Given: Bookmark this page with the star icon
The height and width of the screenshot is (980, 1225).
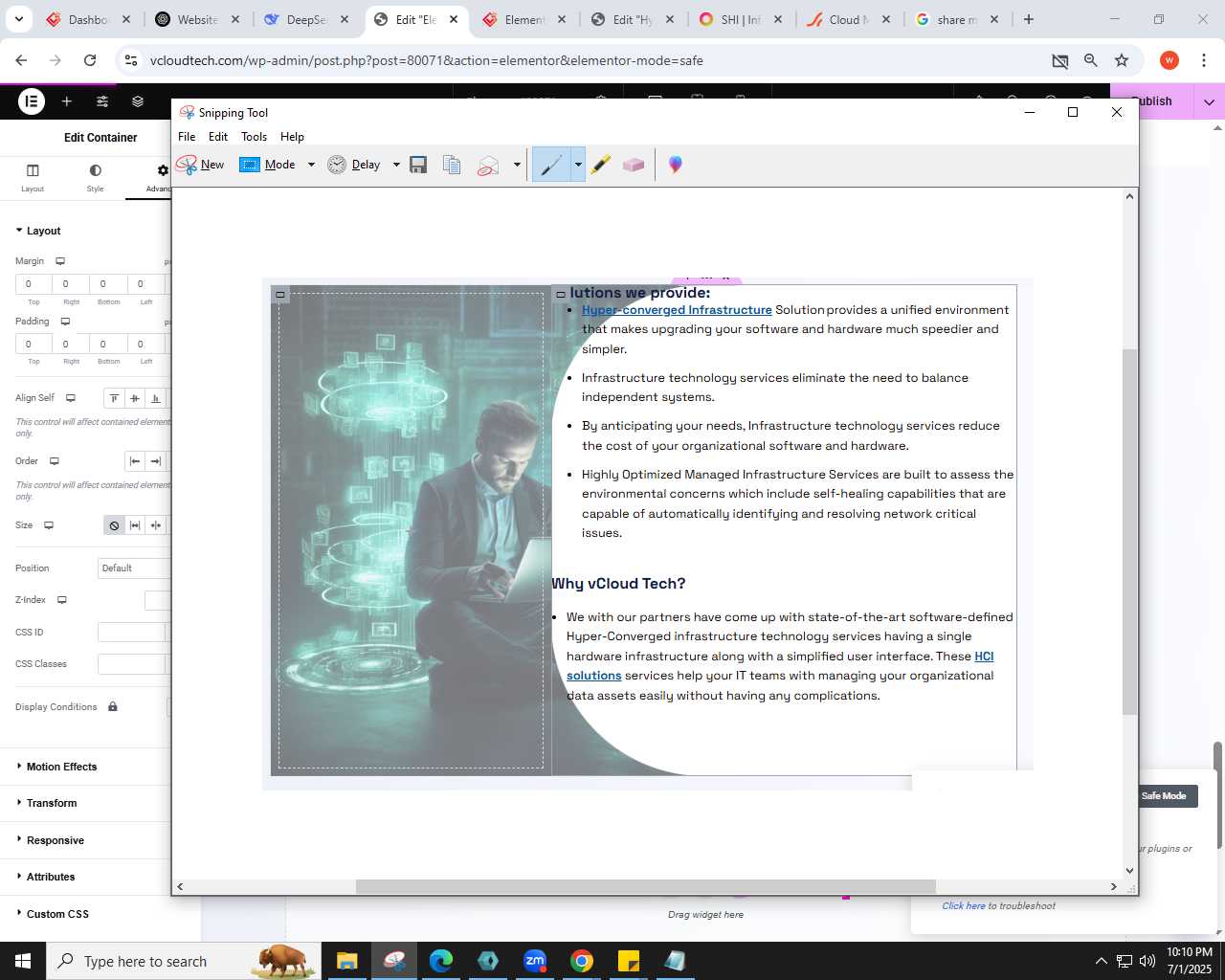Looking at the screenshot, I should point(1122,60).
